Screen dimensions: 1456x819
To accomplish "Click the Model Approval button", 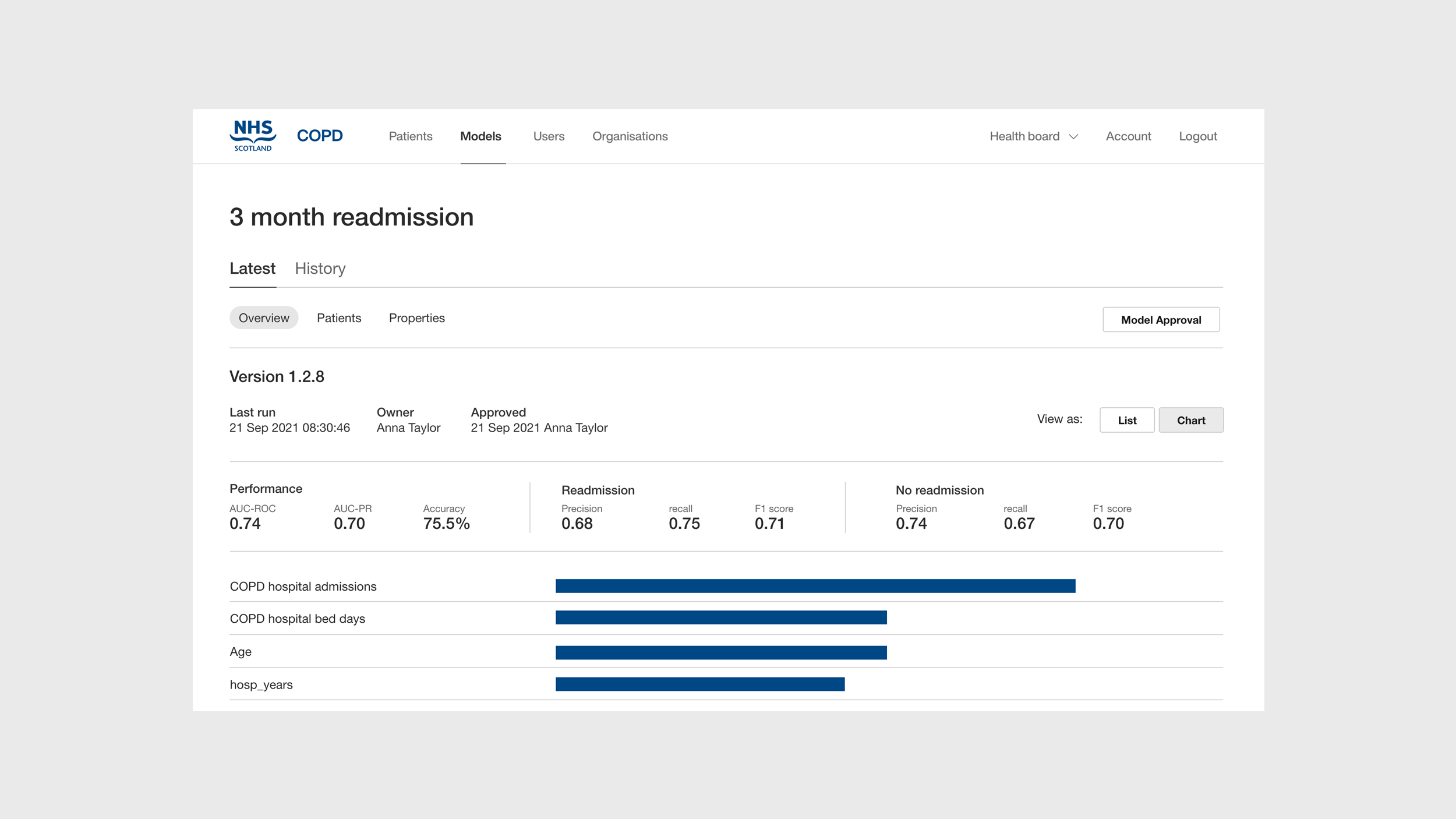I will point(1161,319).
